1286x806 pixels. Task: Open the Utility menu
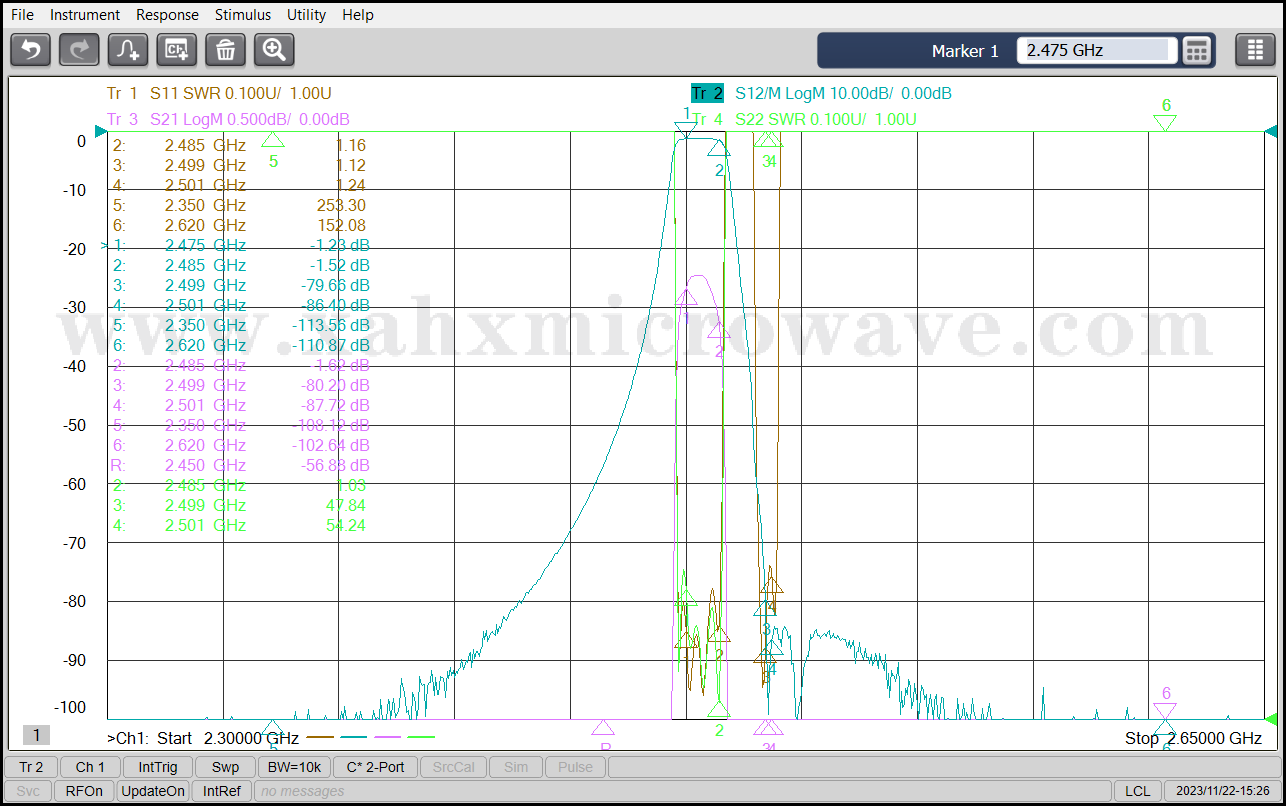click(x=306, y=15)
